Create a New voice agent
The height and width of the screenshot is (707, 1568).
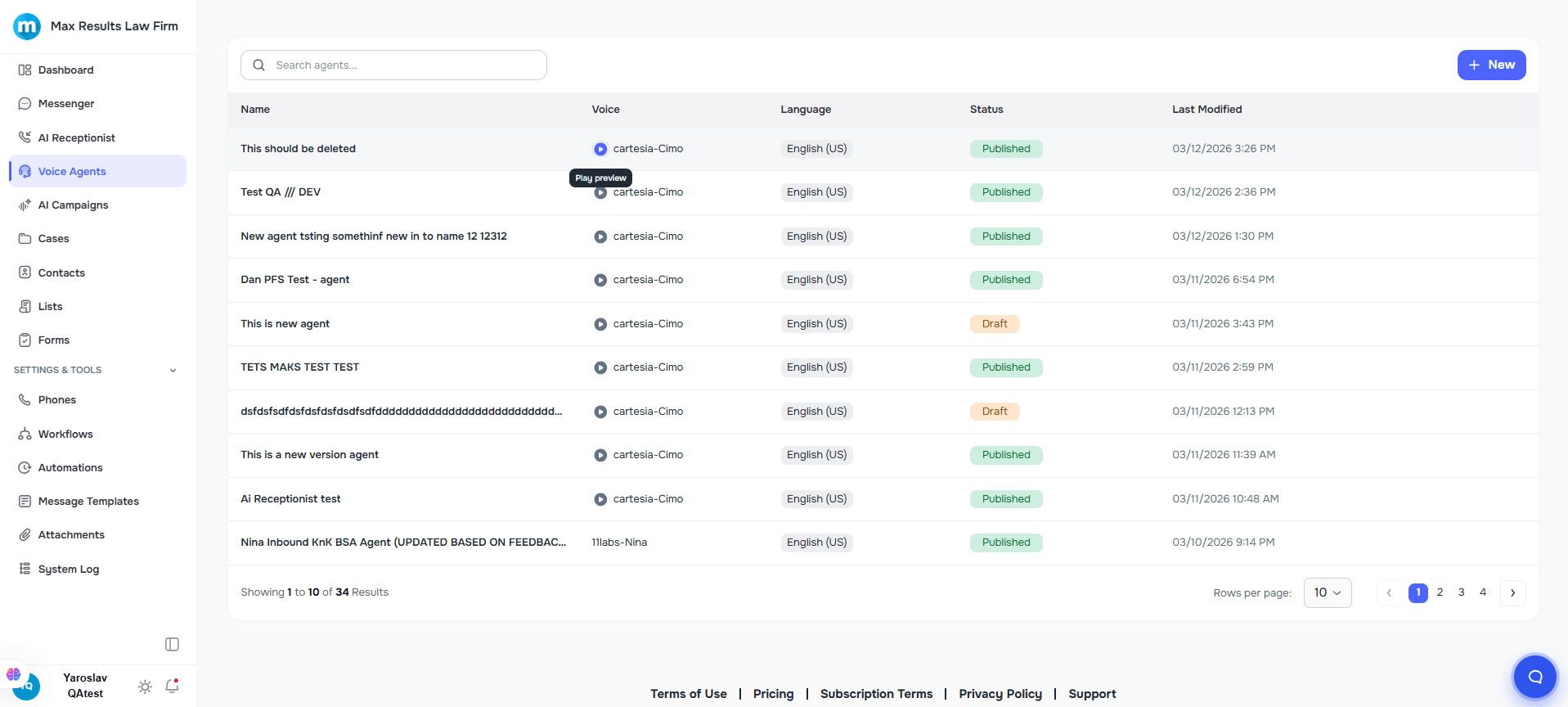tap(1490, 65)
